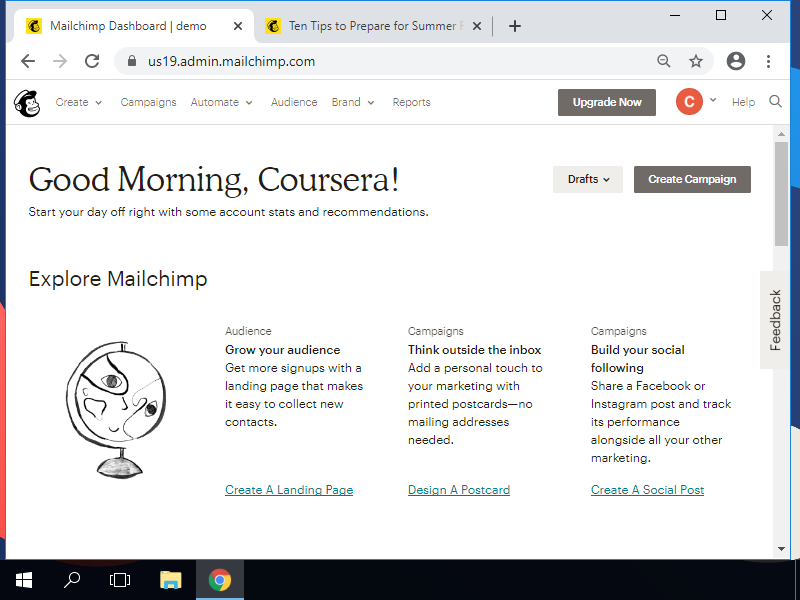Open Windows taskbar search

(72, 580)
